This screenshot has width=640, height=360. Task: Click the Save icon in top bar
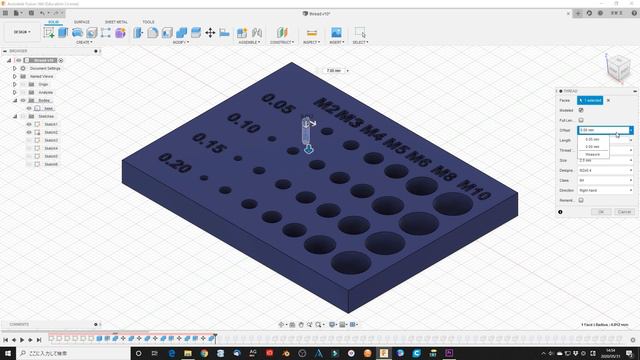(31, 13)
